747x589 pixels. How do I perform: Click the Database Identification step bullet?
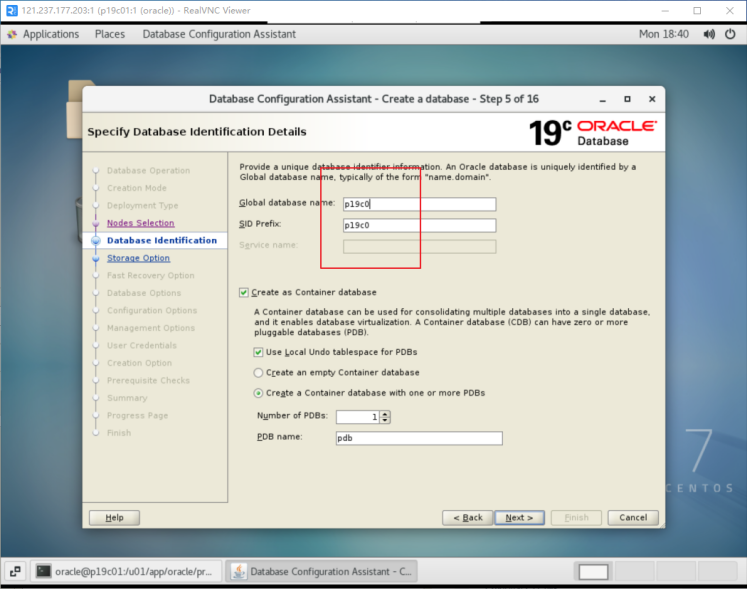[96, 241]
